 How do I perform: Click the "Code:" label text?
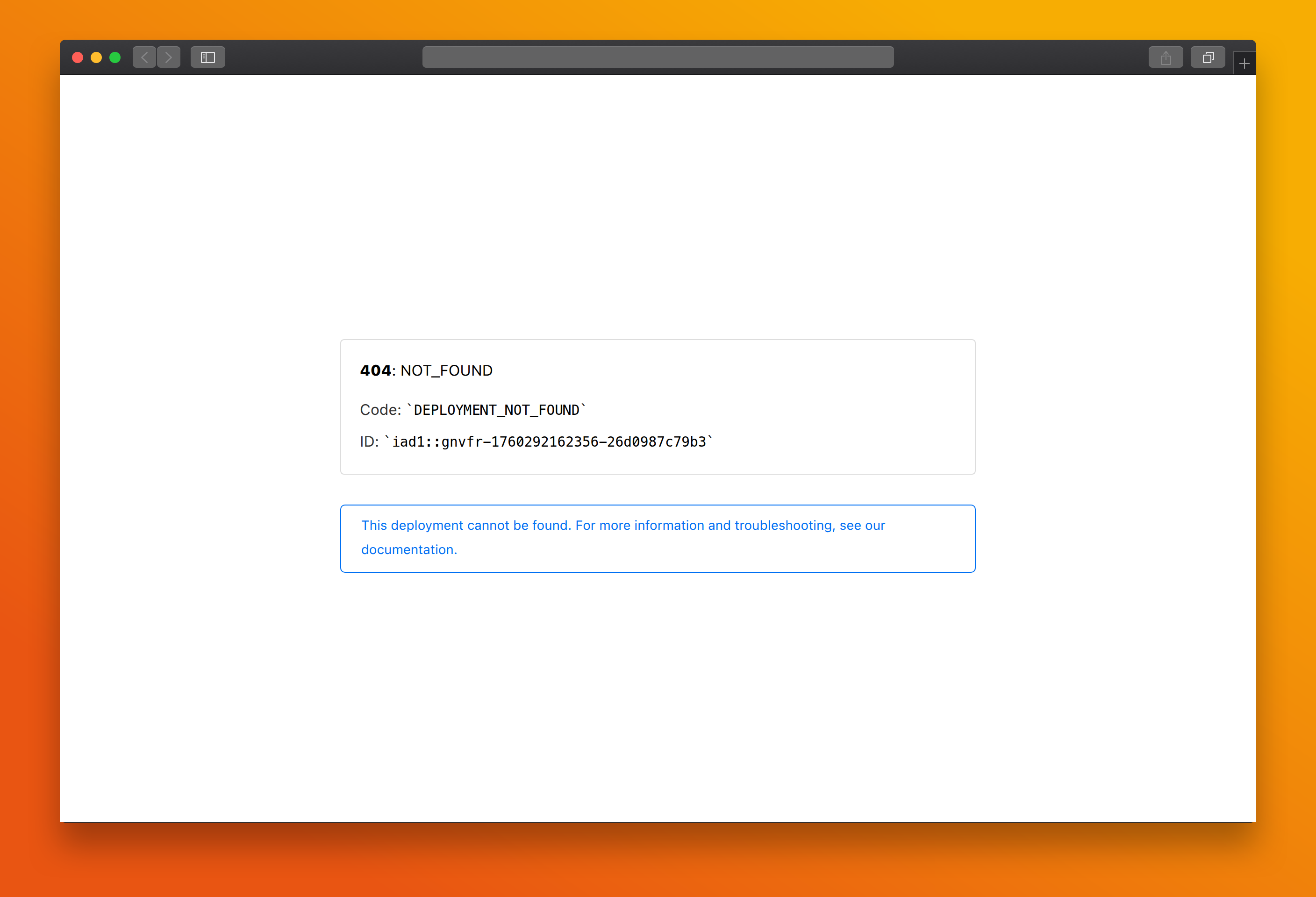tap(380, 410)
